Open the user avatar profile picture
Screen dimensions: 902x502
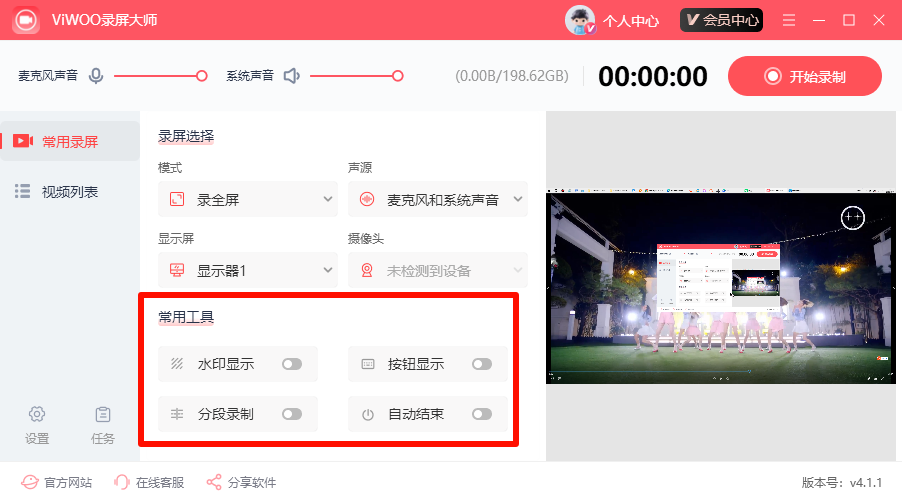click(580, 20)
